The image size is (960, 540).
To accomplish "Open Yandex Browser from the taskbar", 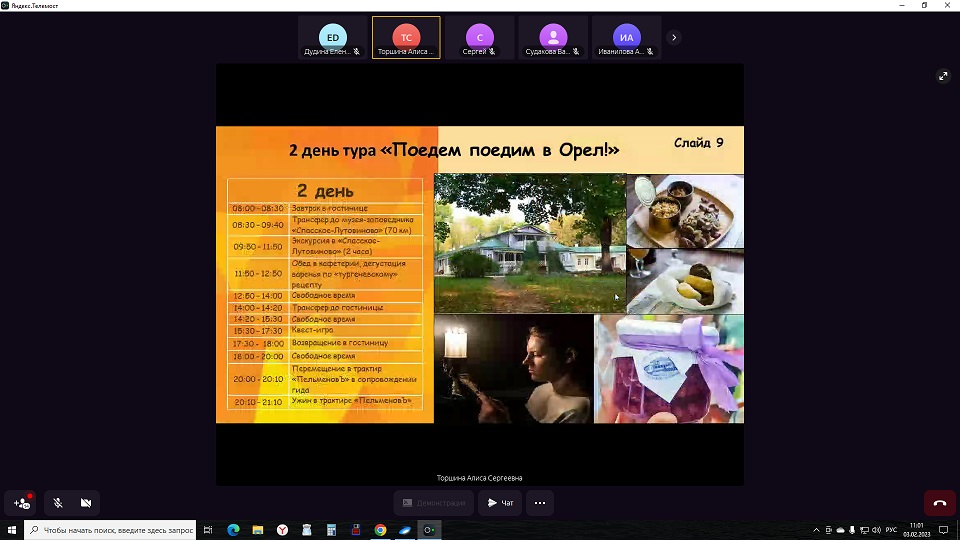I will coord(282,530).
